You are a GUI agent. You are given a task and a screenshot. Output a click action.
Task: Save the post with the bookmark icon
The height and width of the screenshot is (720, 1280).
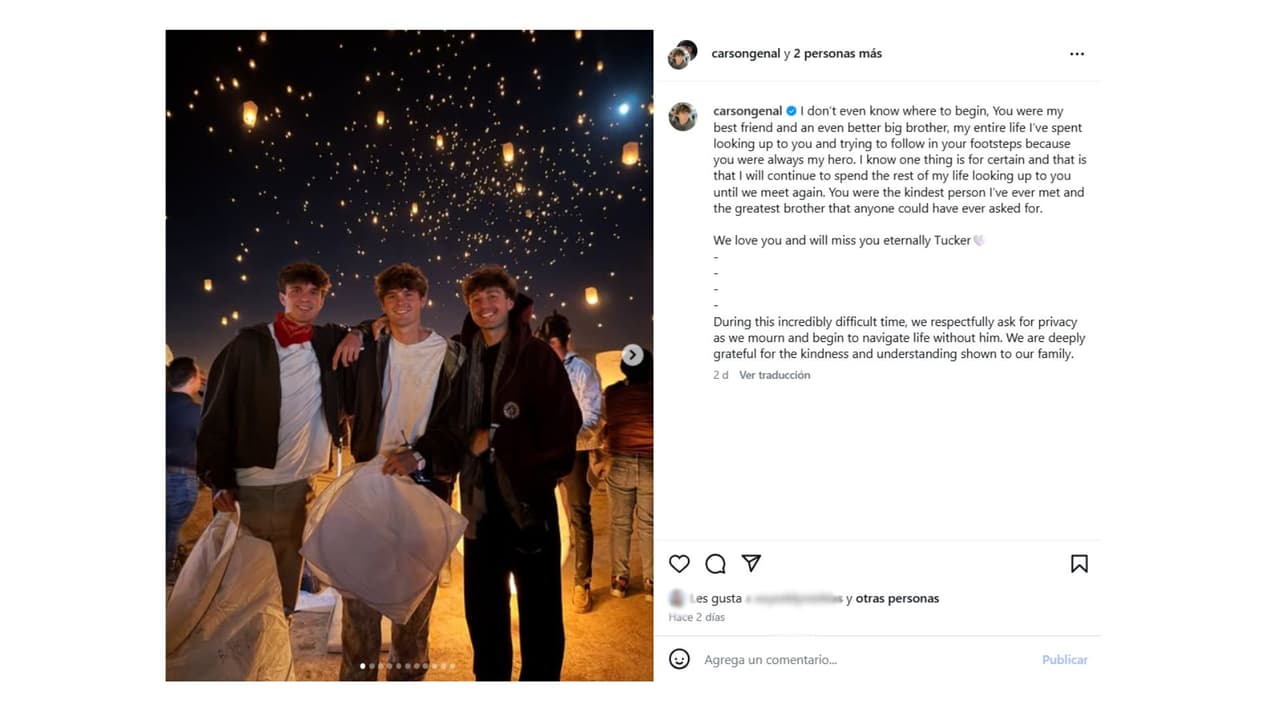pyautogui.click(x=1079, y=564)
